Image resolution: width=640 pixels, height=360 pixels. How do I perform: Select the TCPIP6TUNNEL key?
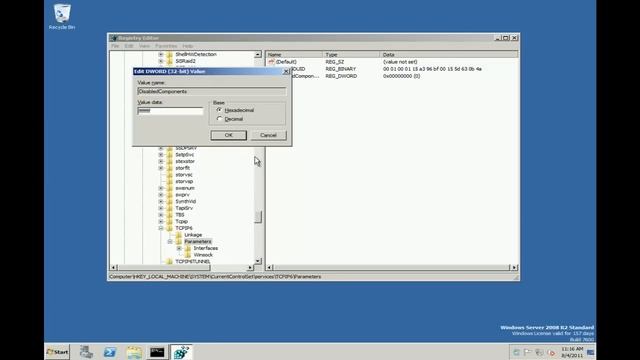pyautogui.click(x=192, y=262)
